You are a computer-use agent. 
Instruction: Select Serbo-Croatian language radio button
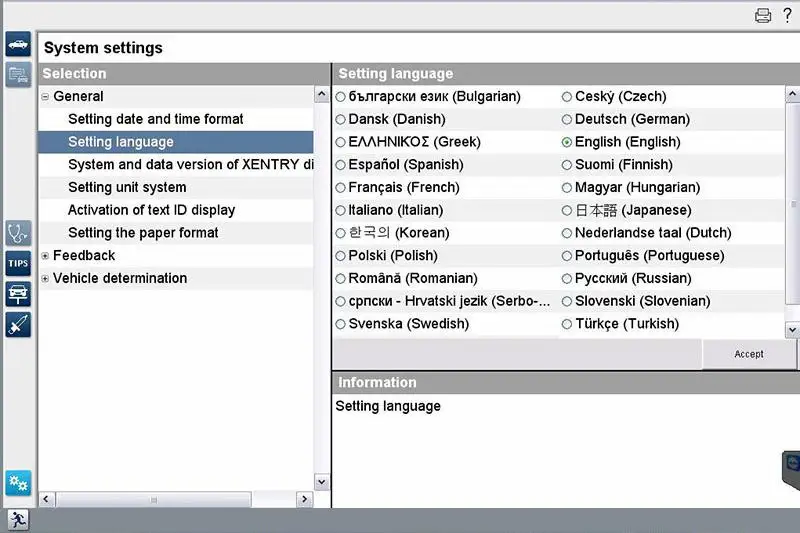340,301
